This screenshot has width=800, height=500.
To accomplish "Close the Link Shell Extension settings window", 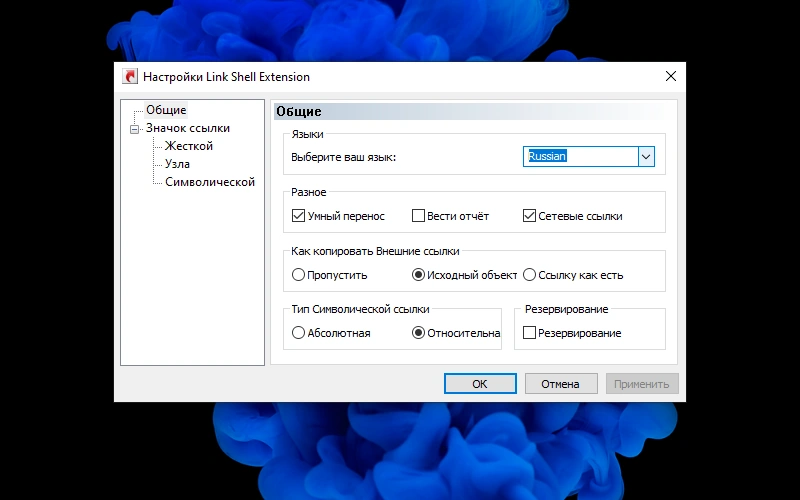I will click(670, 77).
